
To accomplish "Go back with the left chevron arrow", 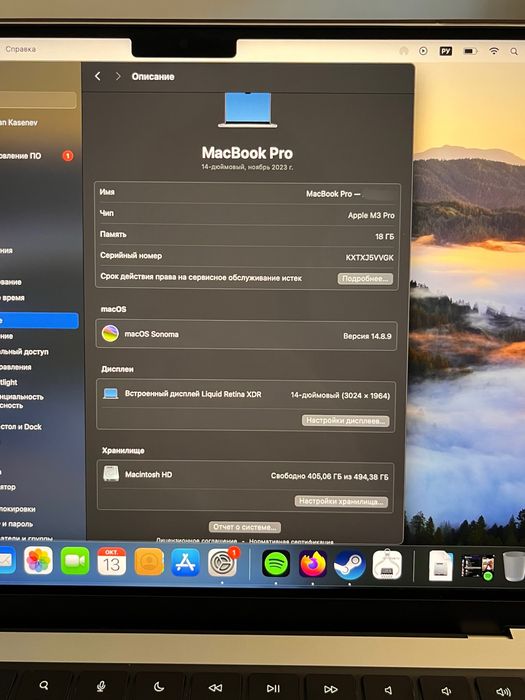I will pos(98,76).
